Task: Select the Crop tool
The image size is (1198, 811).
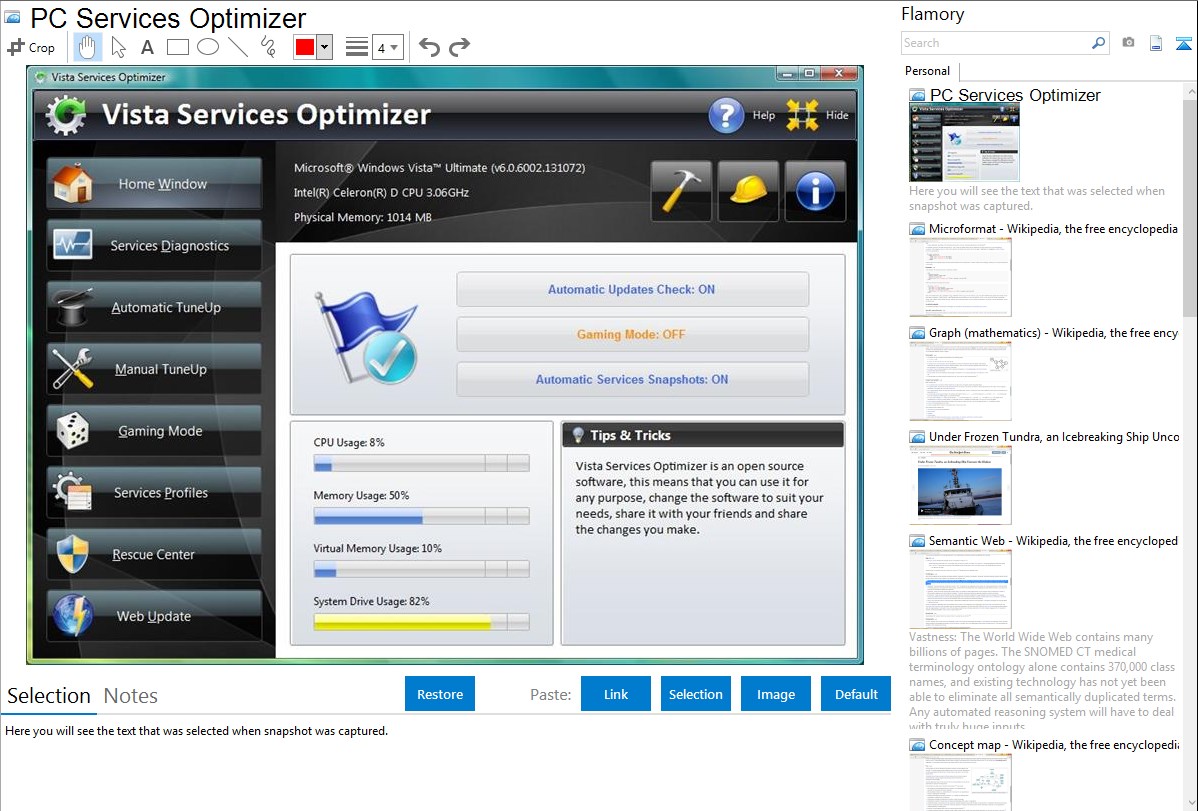Action: 31,47
